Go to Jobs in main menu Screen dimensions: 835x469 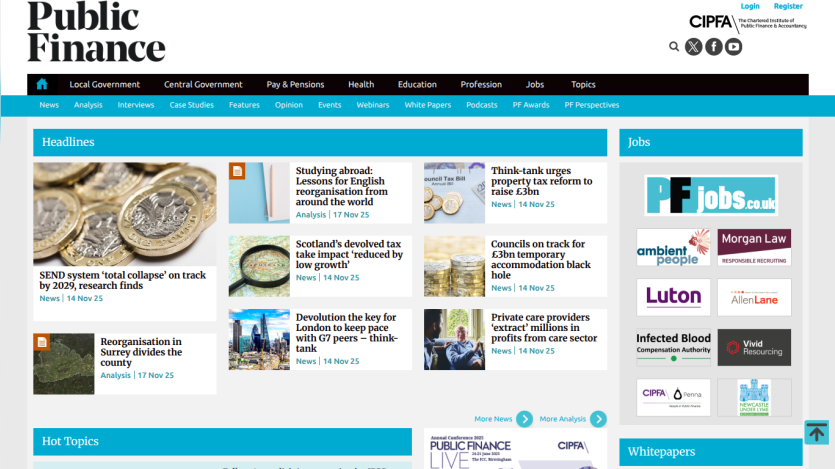click(x=535, y=84)
